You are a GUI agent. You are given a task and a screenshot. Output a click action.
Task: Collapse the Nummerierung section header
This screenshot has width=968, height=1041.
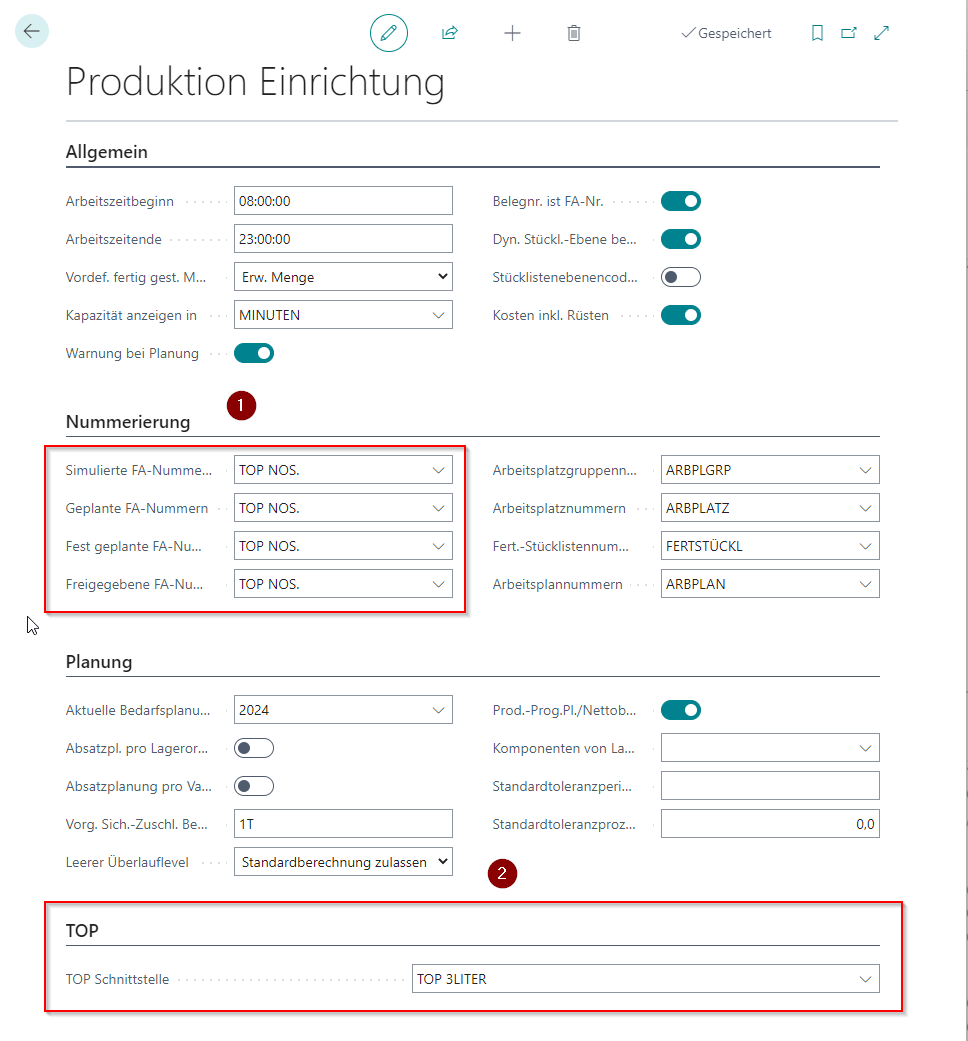click(x=128, y=421)
